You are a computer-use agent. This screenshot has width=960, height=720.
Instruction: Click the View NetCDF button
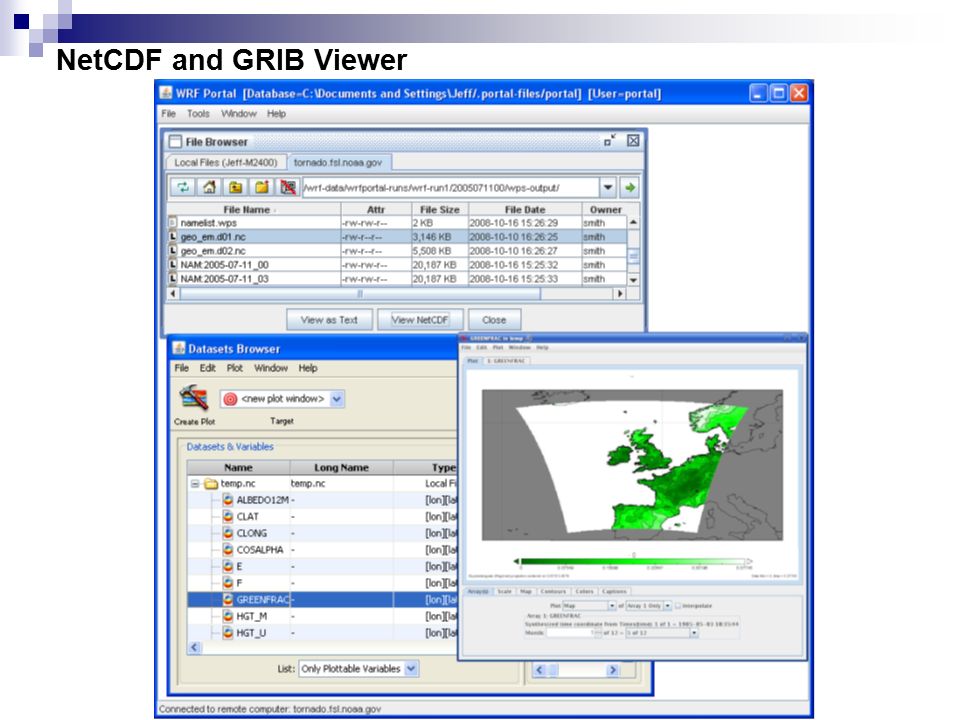(x=420, y=320)
